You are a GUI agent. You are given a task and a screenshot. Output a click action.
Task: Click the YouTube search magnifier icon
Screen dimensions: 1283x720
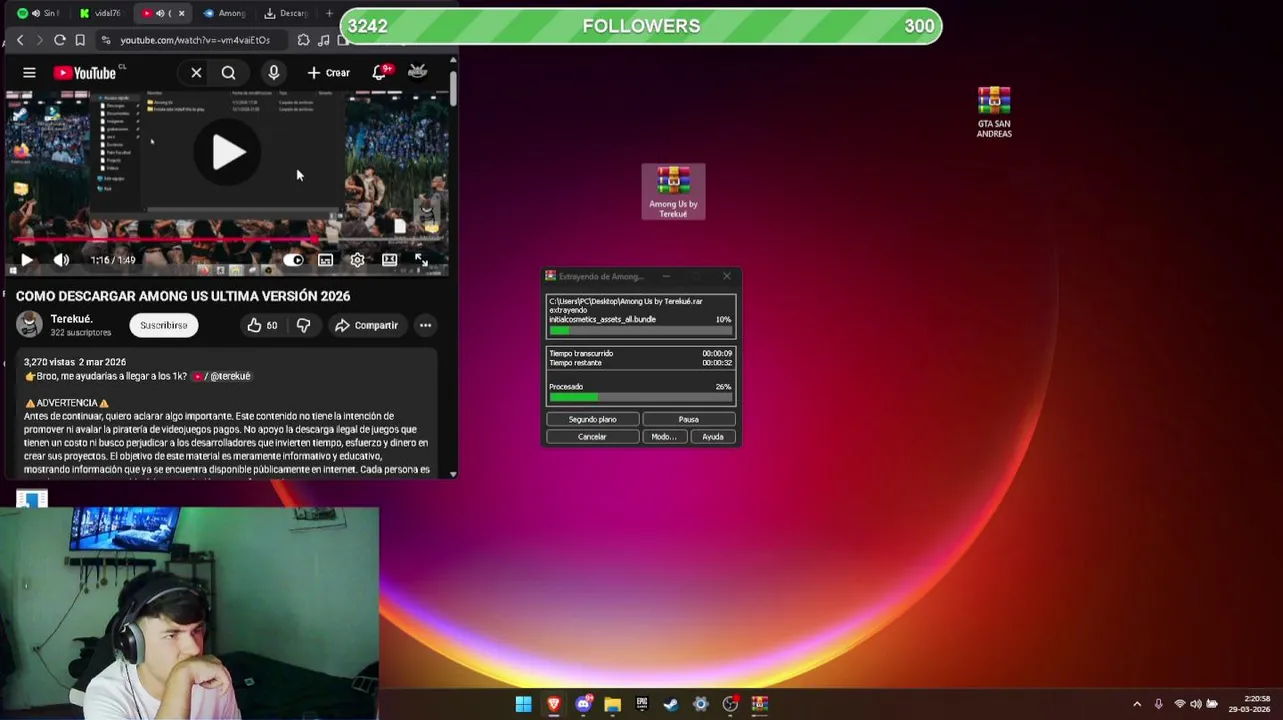(x=228, y=72)
